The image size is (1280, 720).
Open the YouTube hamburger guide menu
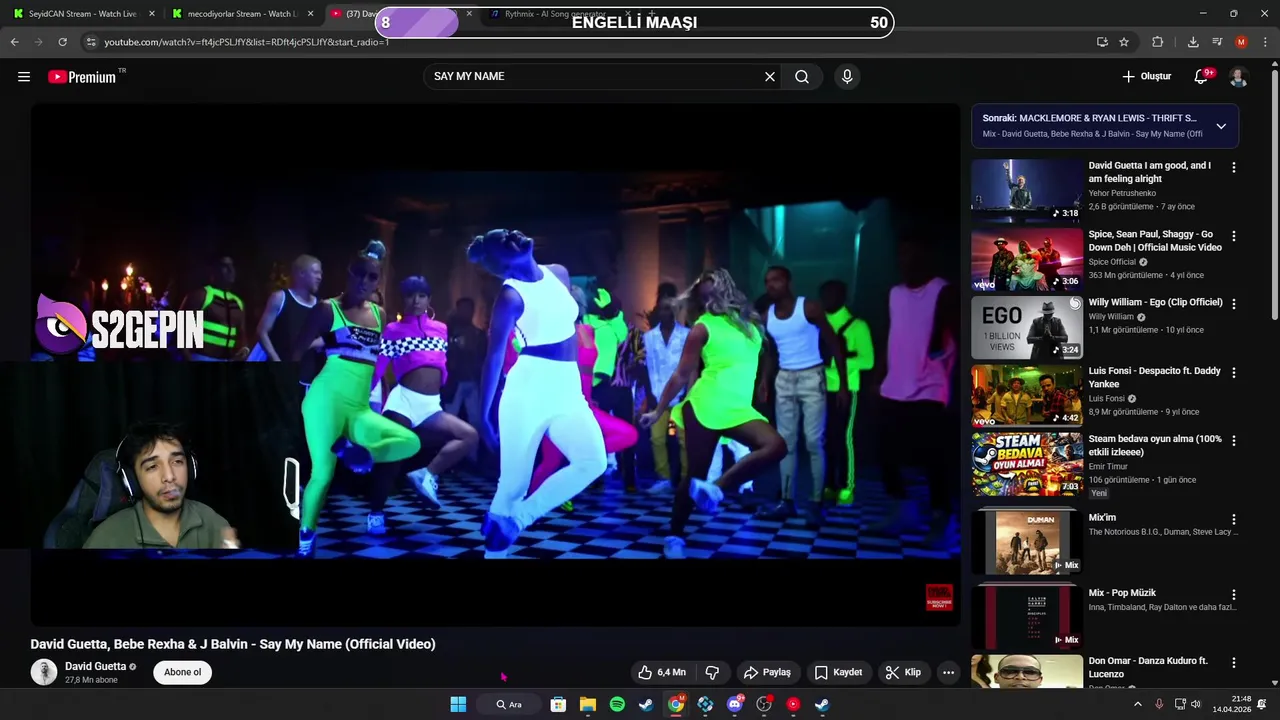(x=24, y=76)
